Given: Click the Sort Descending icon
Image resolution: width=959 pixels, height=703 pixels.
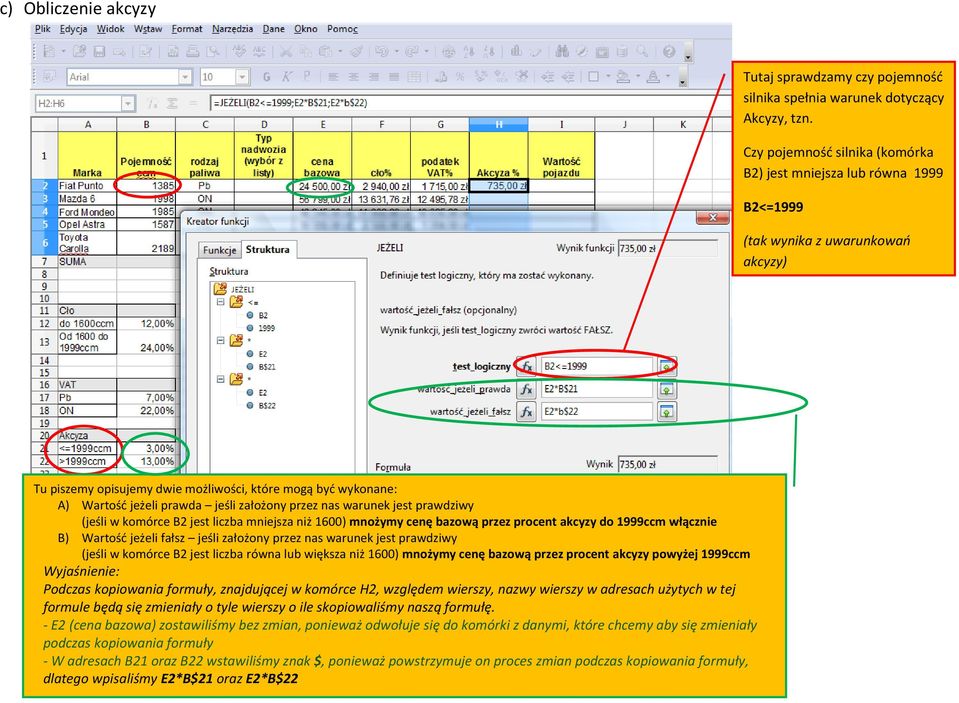Looking at the screenshot, I should point(489,51).
